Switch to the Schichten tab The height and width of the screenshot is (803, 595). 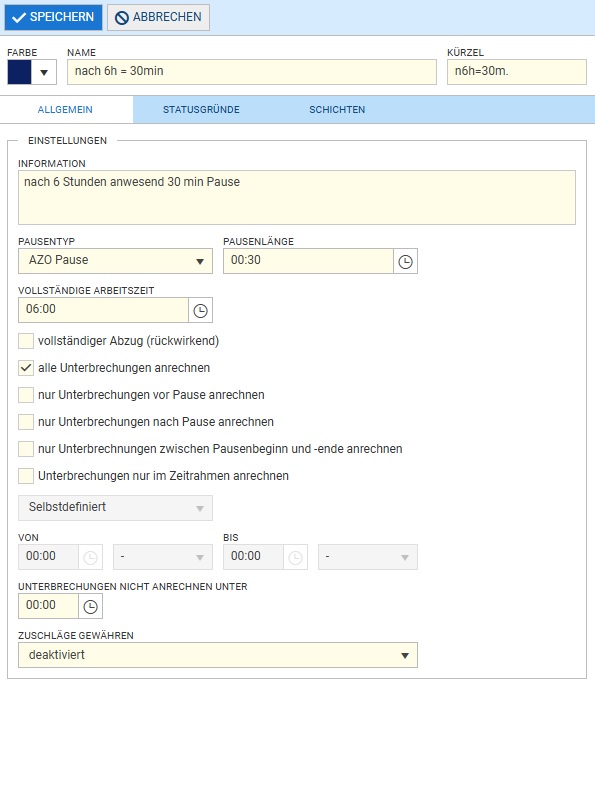337,110
